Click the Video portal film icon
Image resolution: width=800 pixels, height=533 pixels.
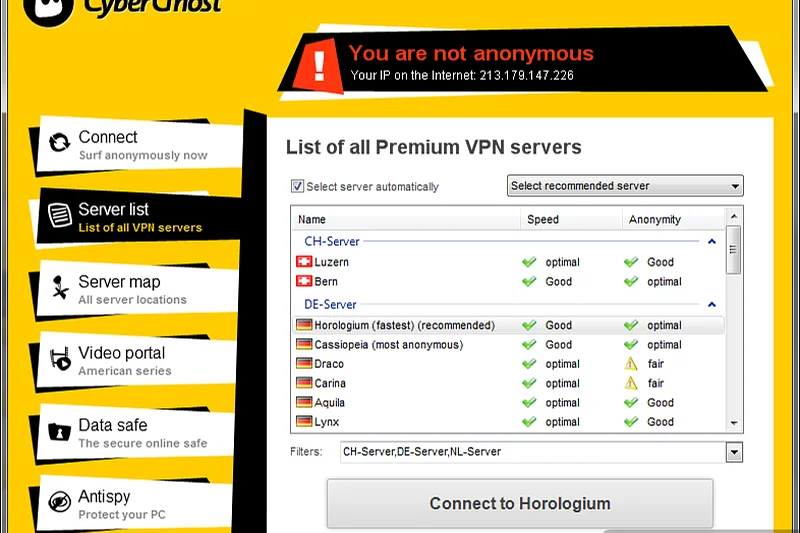(x=60, y=359)
